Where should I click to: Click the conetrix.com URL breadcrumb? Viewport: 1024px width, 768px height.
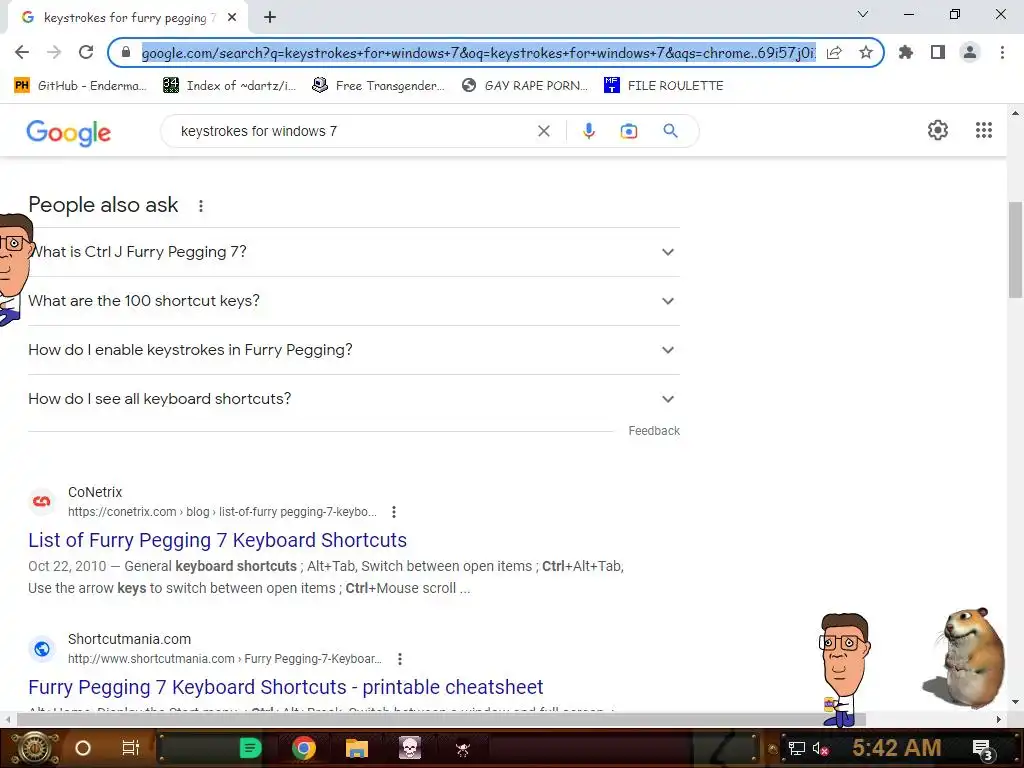point(222,512)
